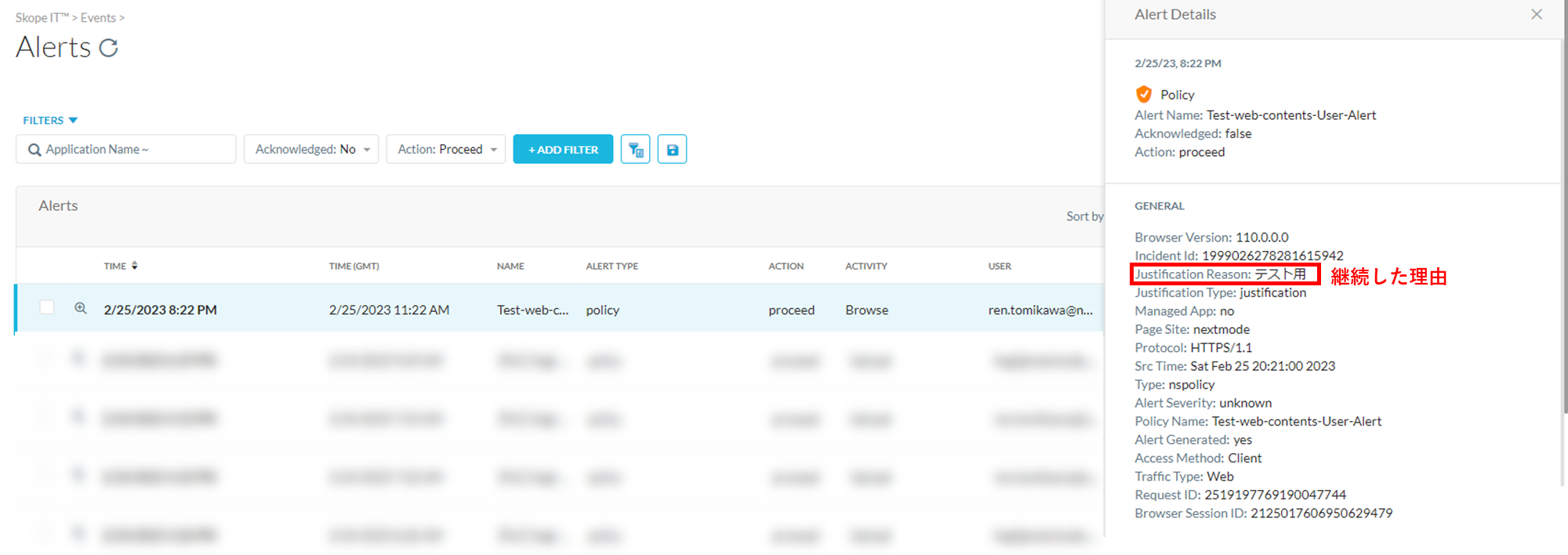This screenshot has width=1568, height=555.
Task: Click the ALERT TYPE column header
Action: point(612,267)
